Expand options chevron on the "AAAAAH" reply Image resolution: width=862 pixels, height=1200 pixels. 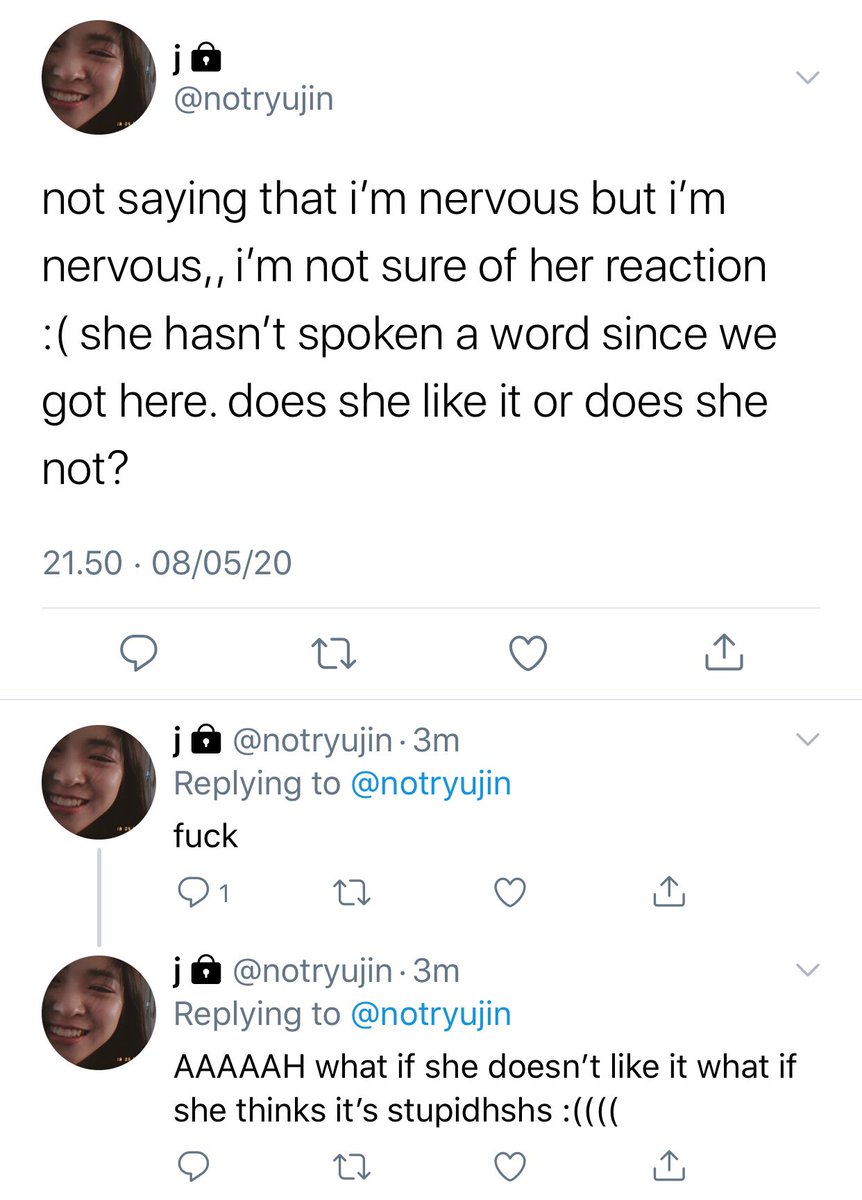807,970
